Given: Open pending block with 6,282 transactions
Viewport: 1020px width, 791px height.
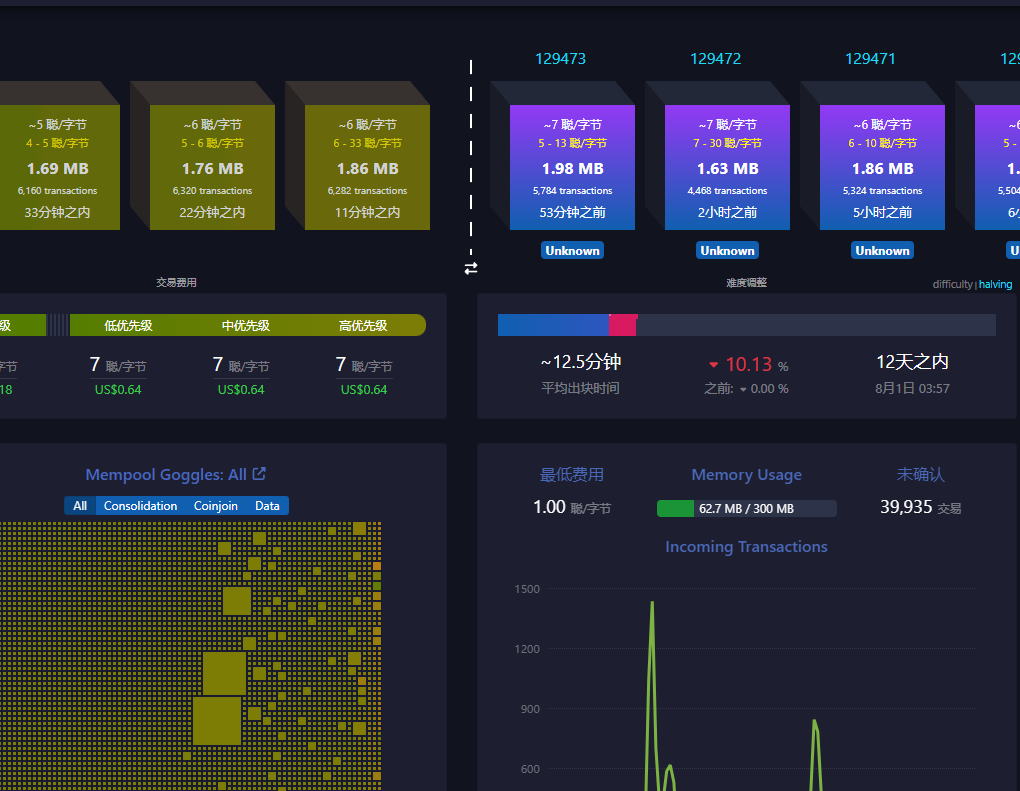Looking at the screenshot, I should click(x=368, y=167).
